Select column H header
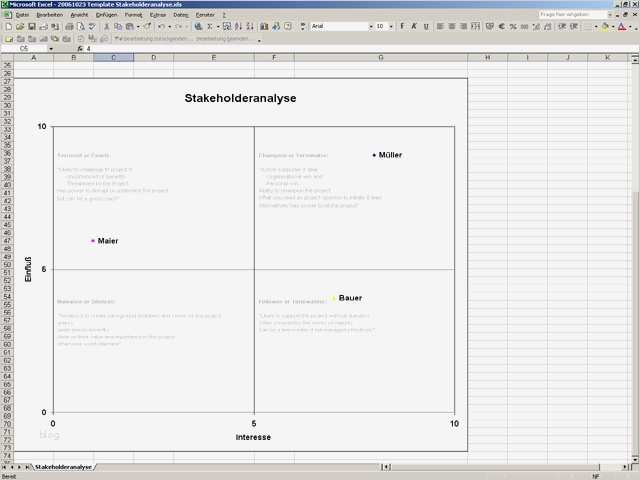 click(x=487, y=58)
